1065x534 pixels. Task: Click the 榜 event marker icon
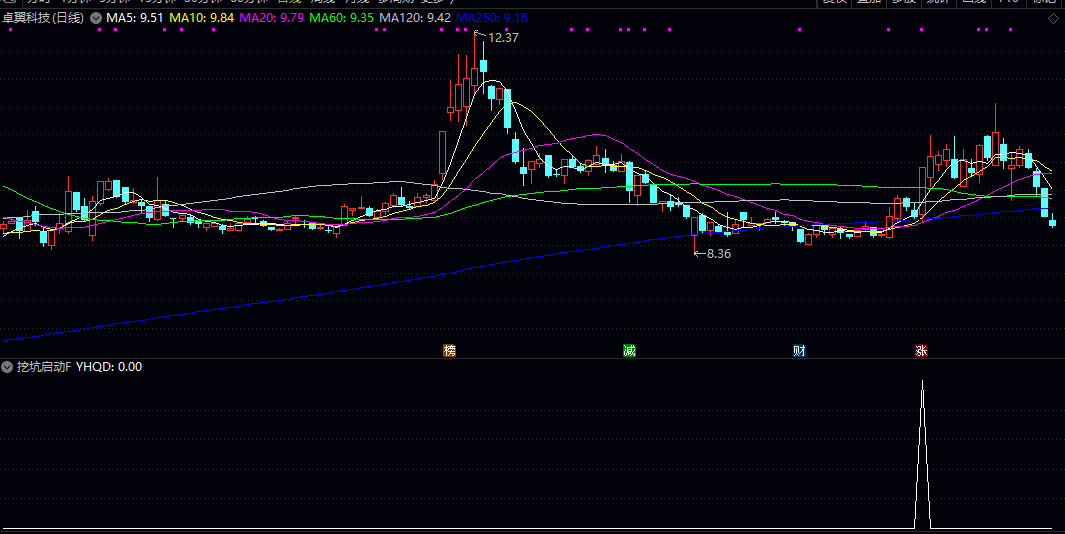click(449, 351)
